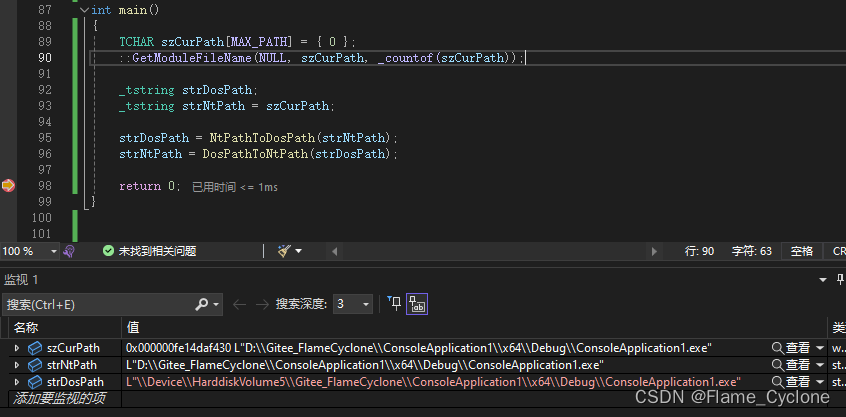The width and height of the screenshot is (846, 417).
Task: Click the 监视 1 panel title
Action: tap(22, 279)
